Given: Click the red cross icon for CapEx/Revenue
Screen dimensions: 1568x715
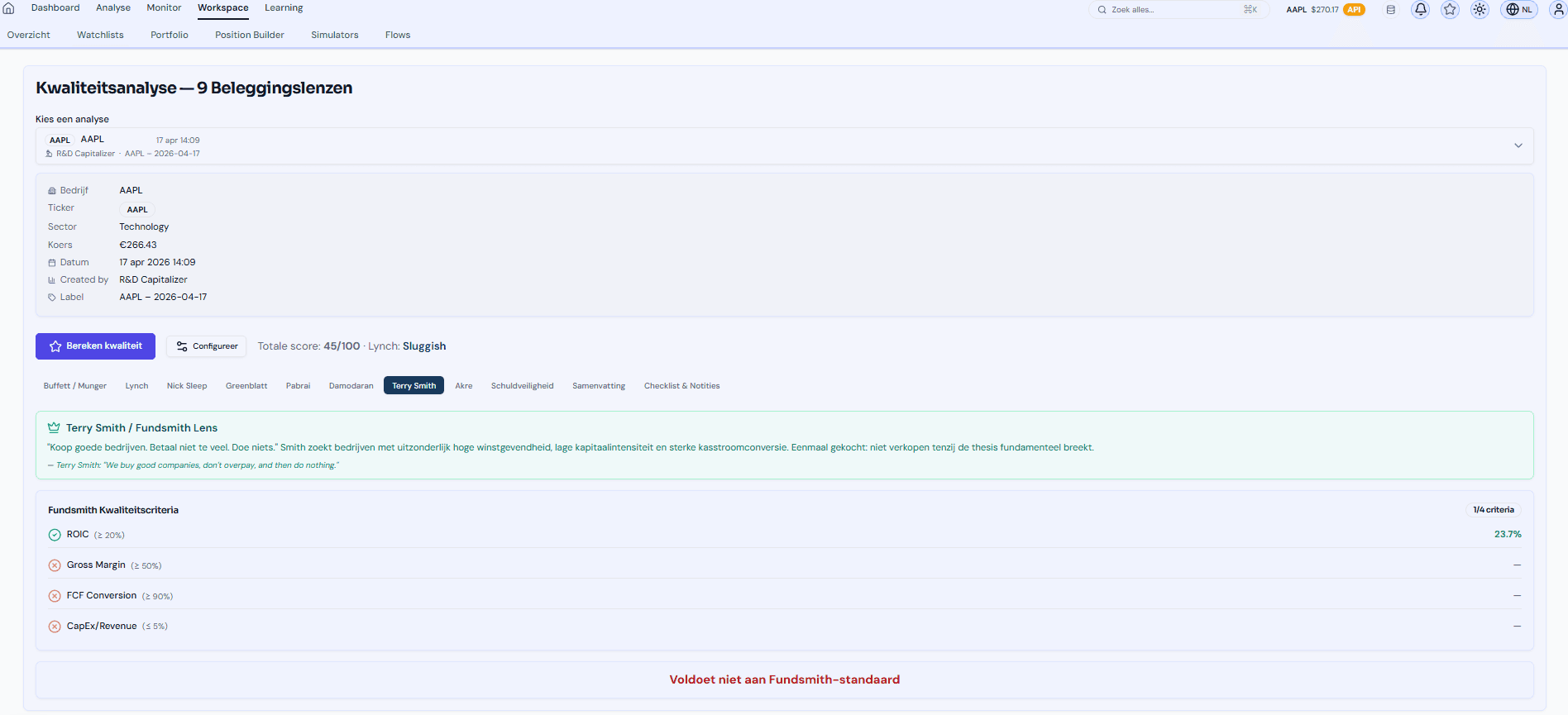Looking at the screenshot, I should [55, 627].
